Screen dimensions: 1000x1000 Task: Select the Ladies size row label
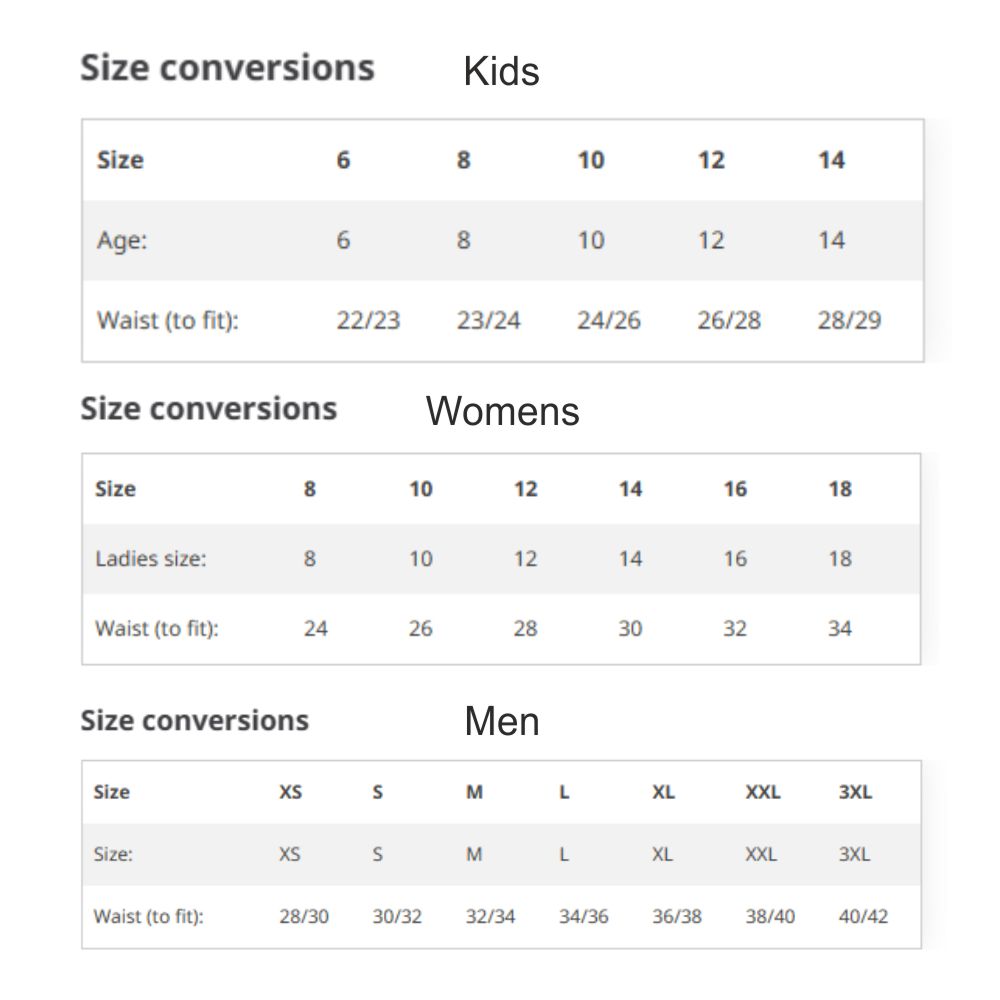[x=151, y=558]
